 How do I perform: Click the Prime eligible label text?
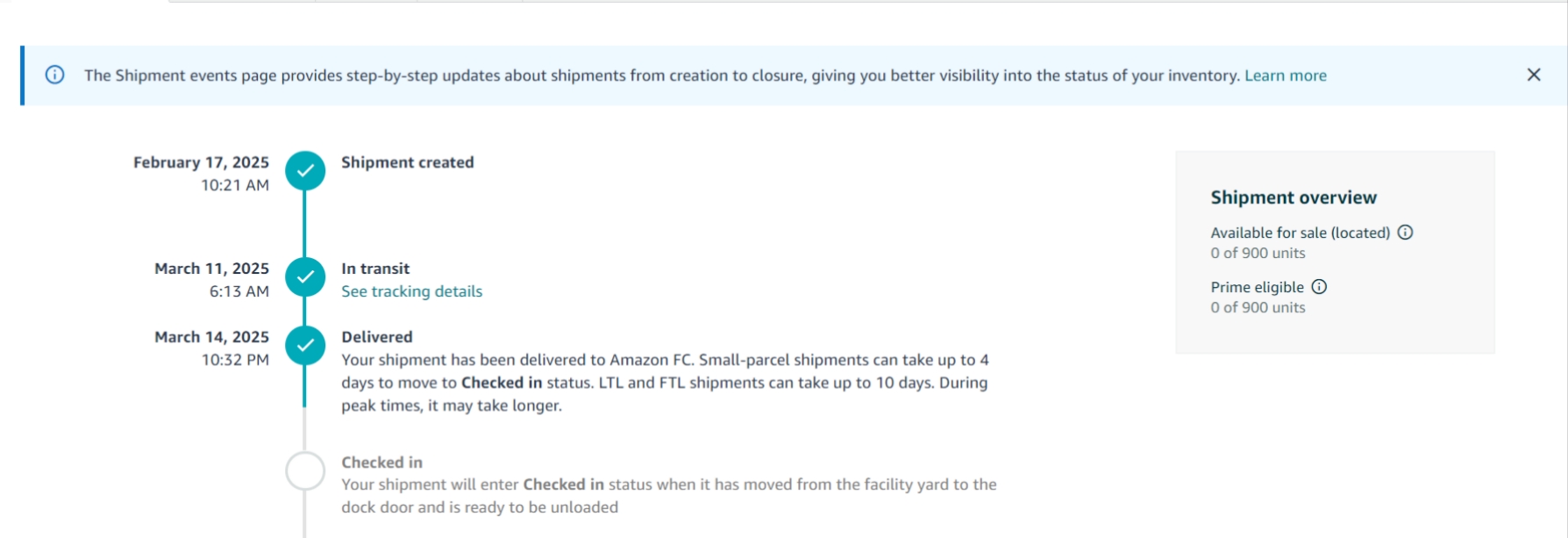coord(1257,287)
